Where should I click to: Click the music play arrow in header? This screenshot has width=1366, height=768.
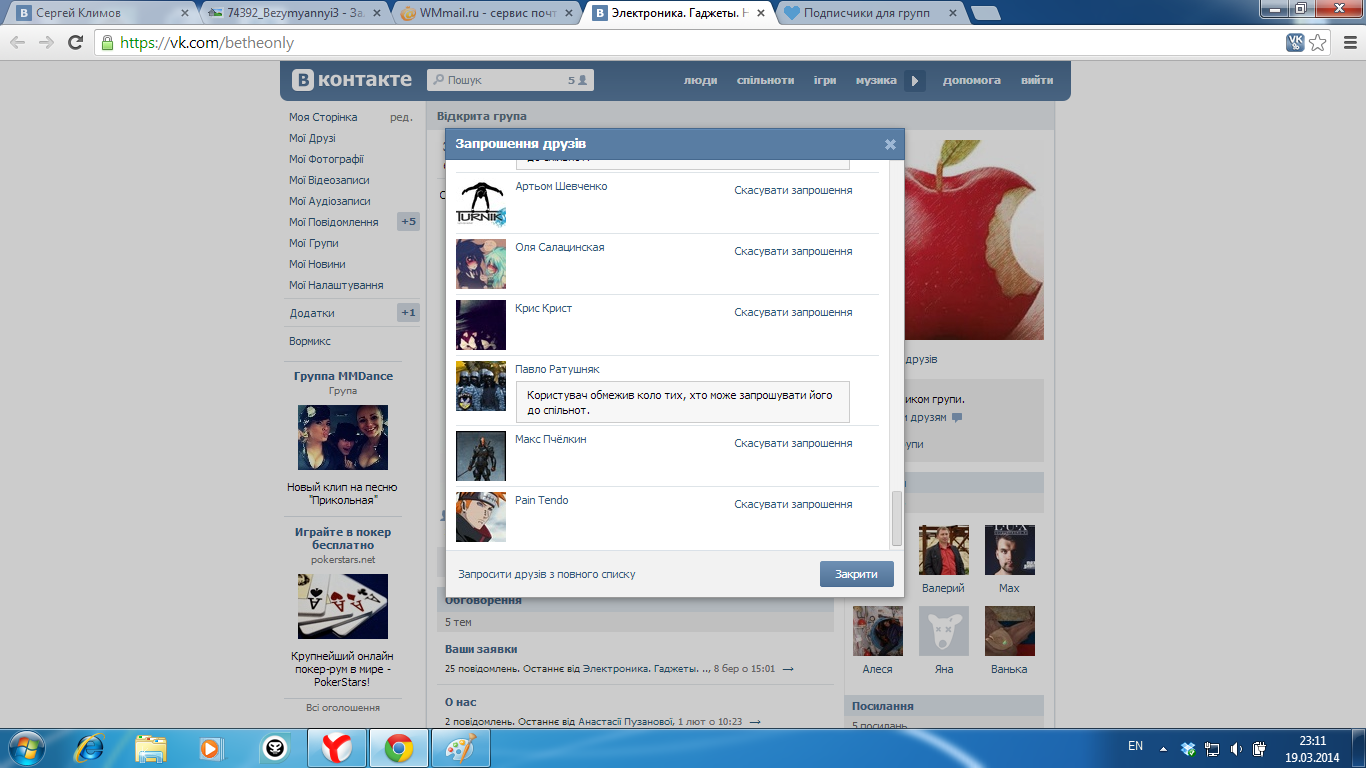pyautogui.click(x=915, y=81)
